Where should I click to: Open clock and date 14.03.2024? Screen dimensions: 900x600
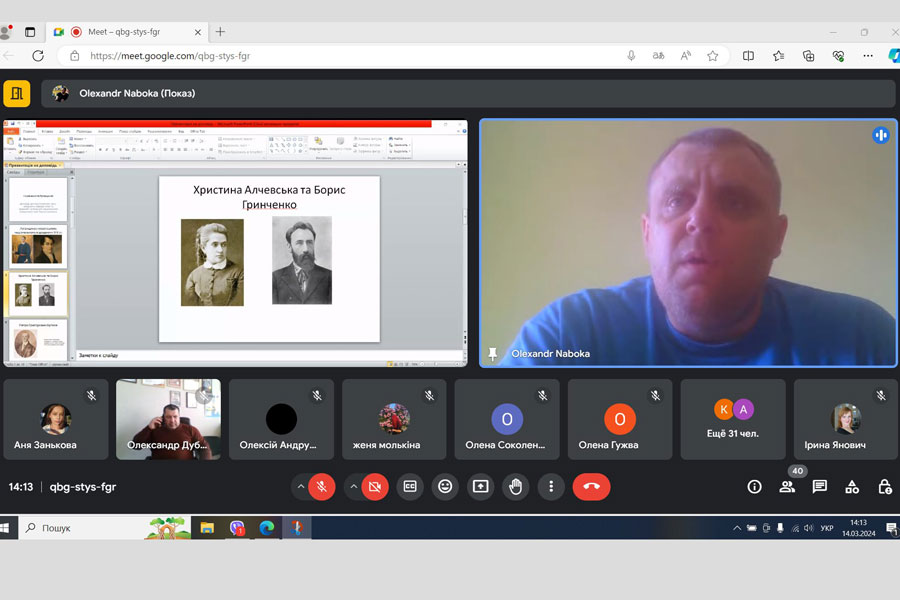859,528
